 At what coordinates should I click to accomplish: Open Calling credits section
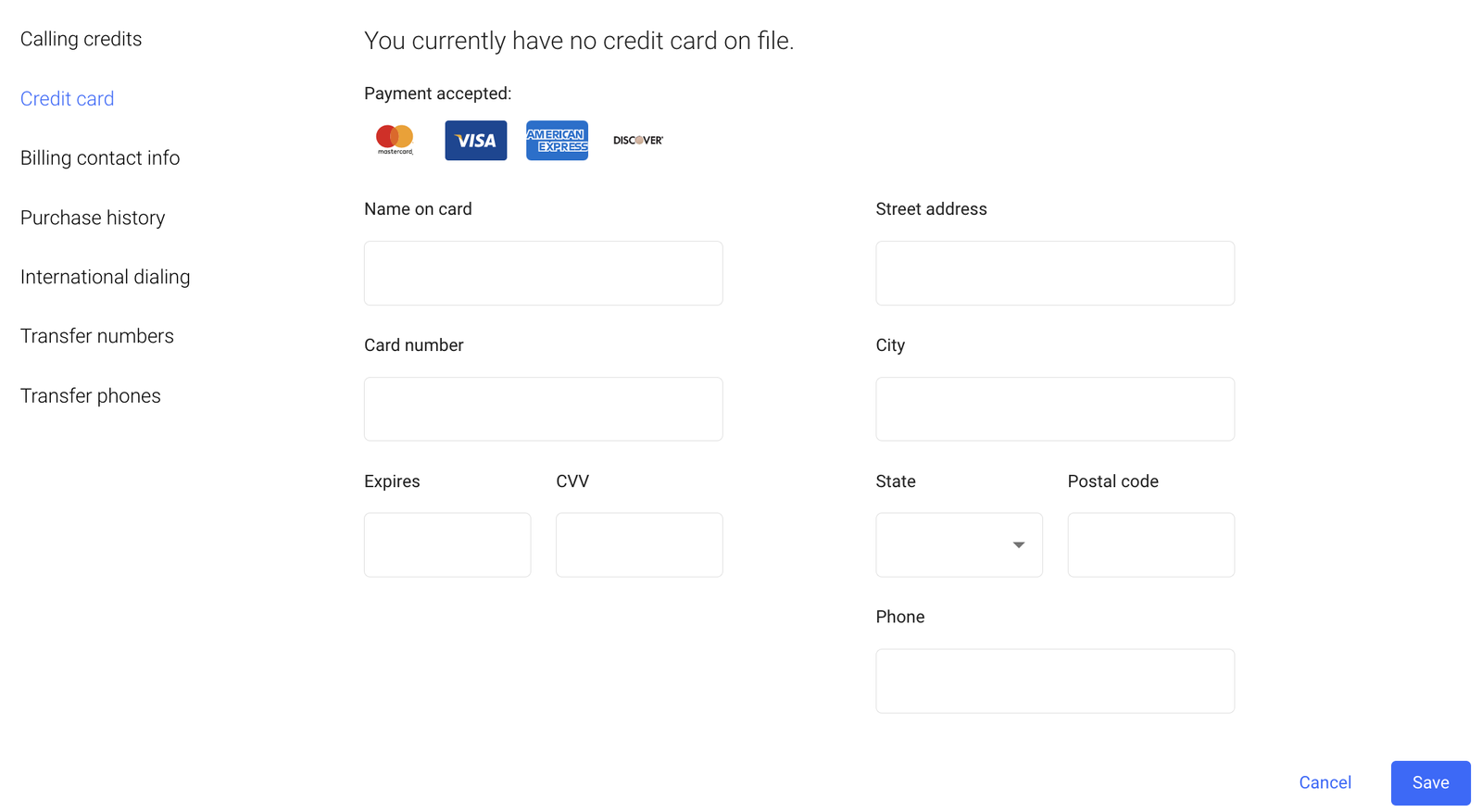(x=82, y=39)
